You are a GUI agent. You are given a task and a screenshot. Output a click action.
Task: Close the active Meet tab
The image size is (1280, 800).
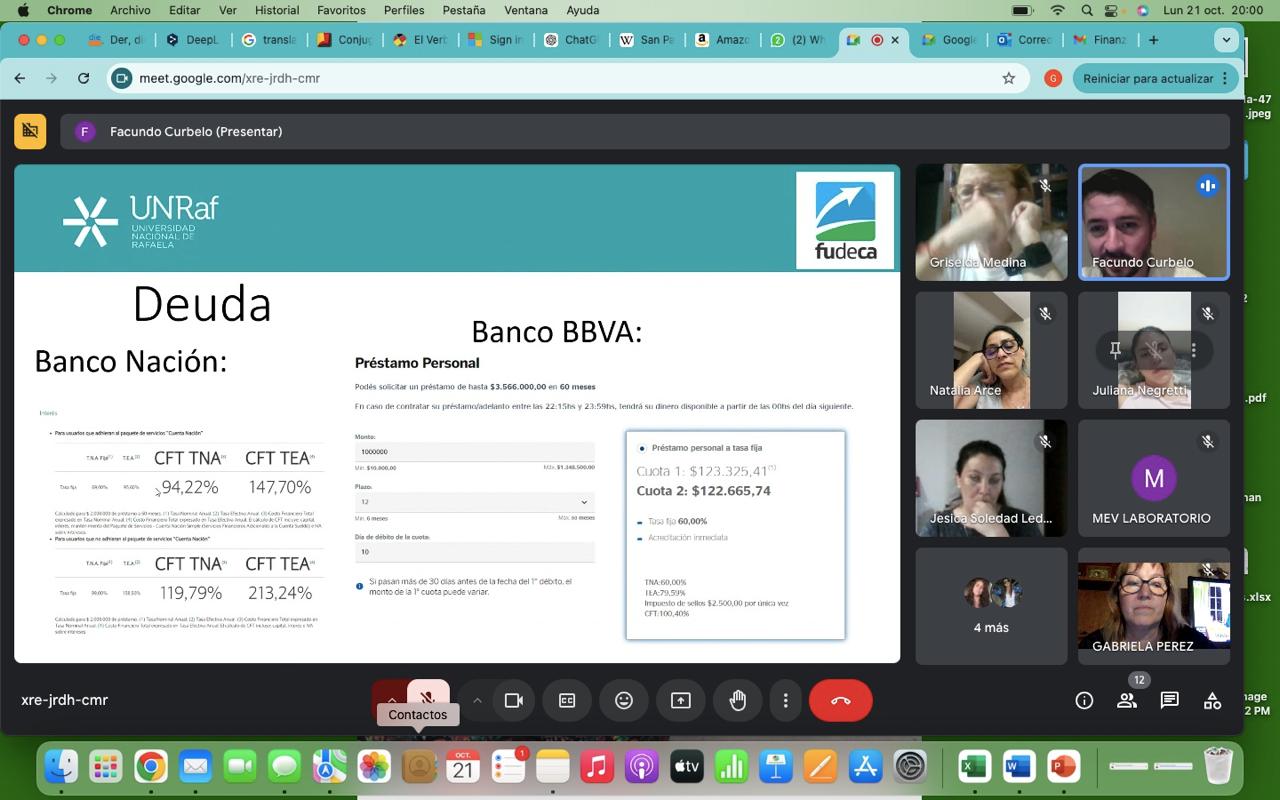point(895,40)
